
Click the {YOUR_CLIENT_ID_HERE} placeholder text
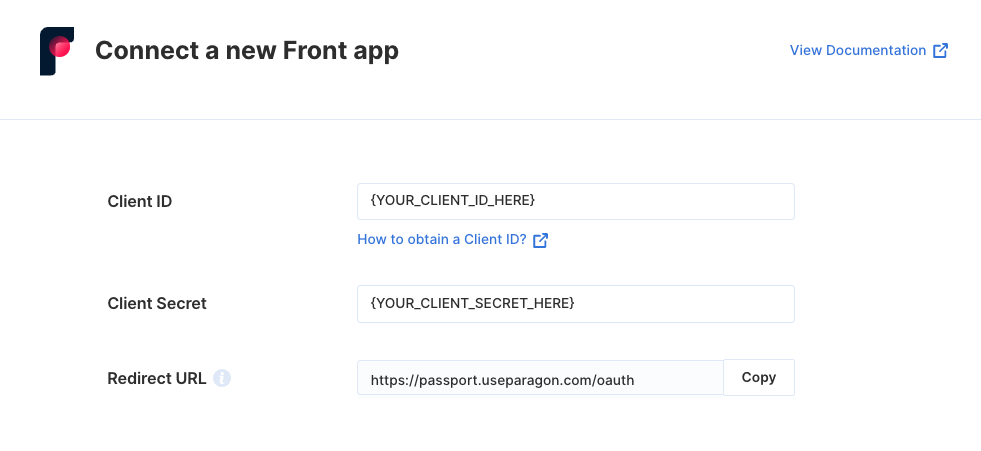(453, 201)
